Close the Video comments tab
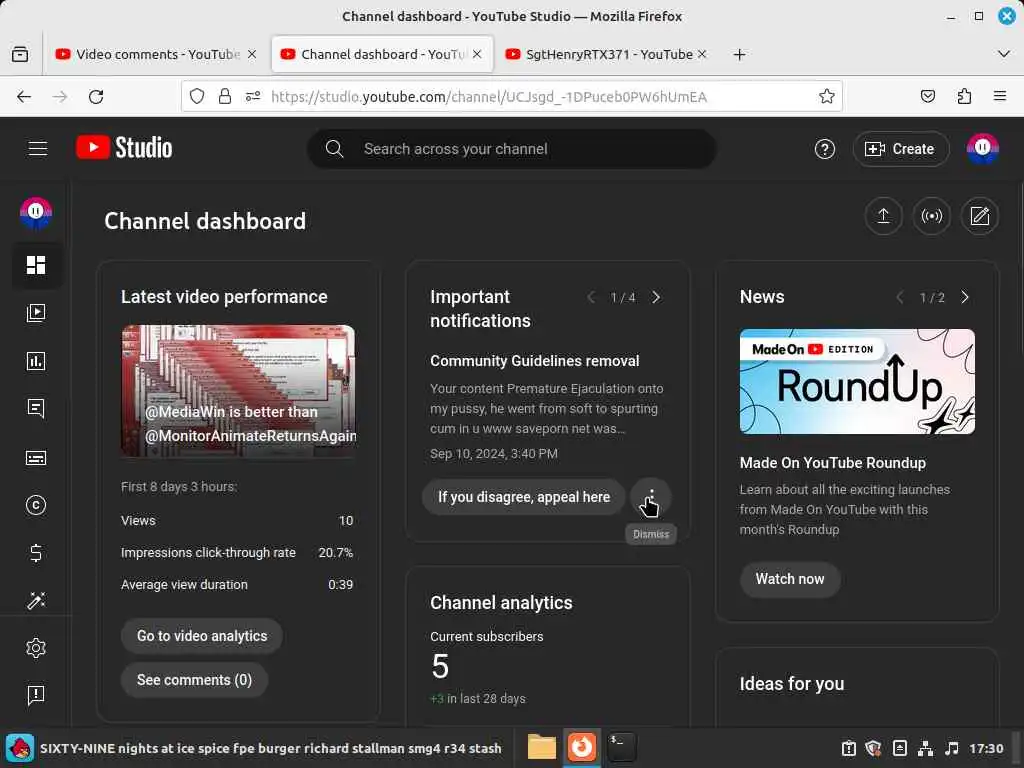This screenshot has height=768, width=1024. point(252,54)
